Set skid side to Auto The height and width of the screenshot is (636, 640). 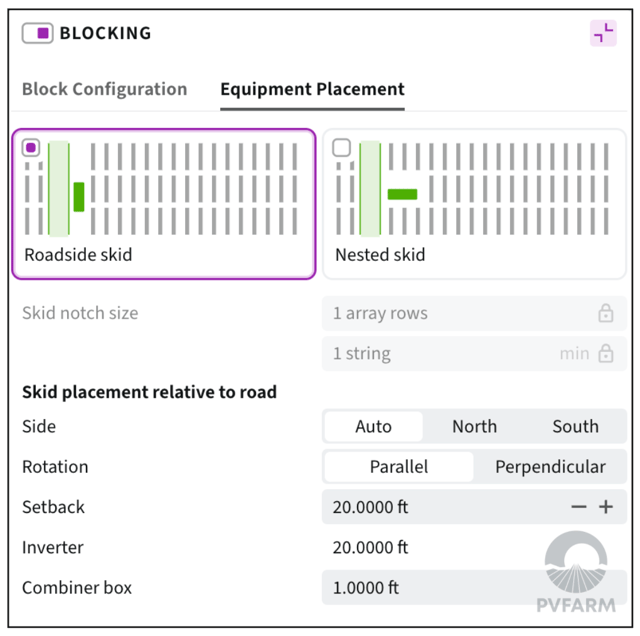[373, 427]
